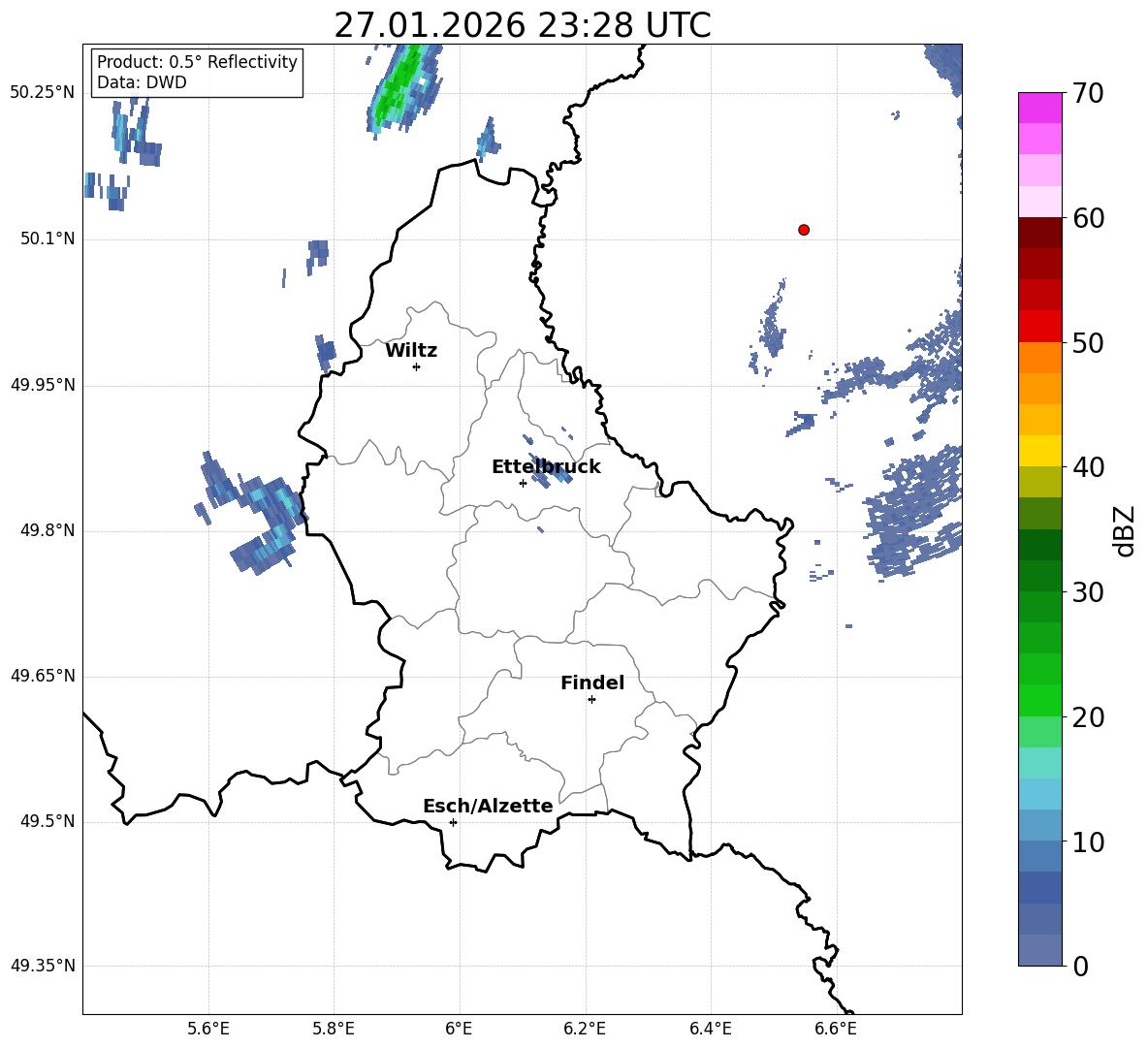This screenshot has width=1148, height=1048.
Task: Click the 5.8°E longitude label
Action: click(x=334, y=1029)
